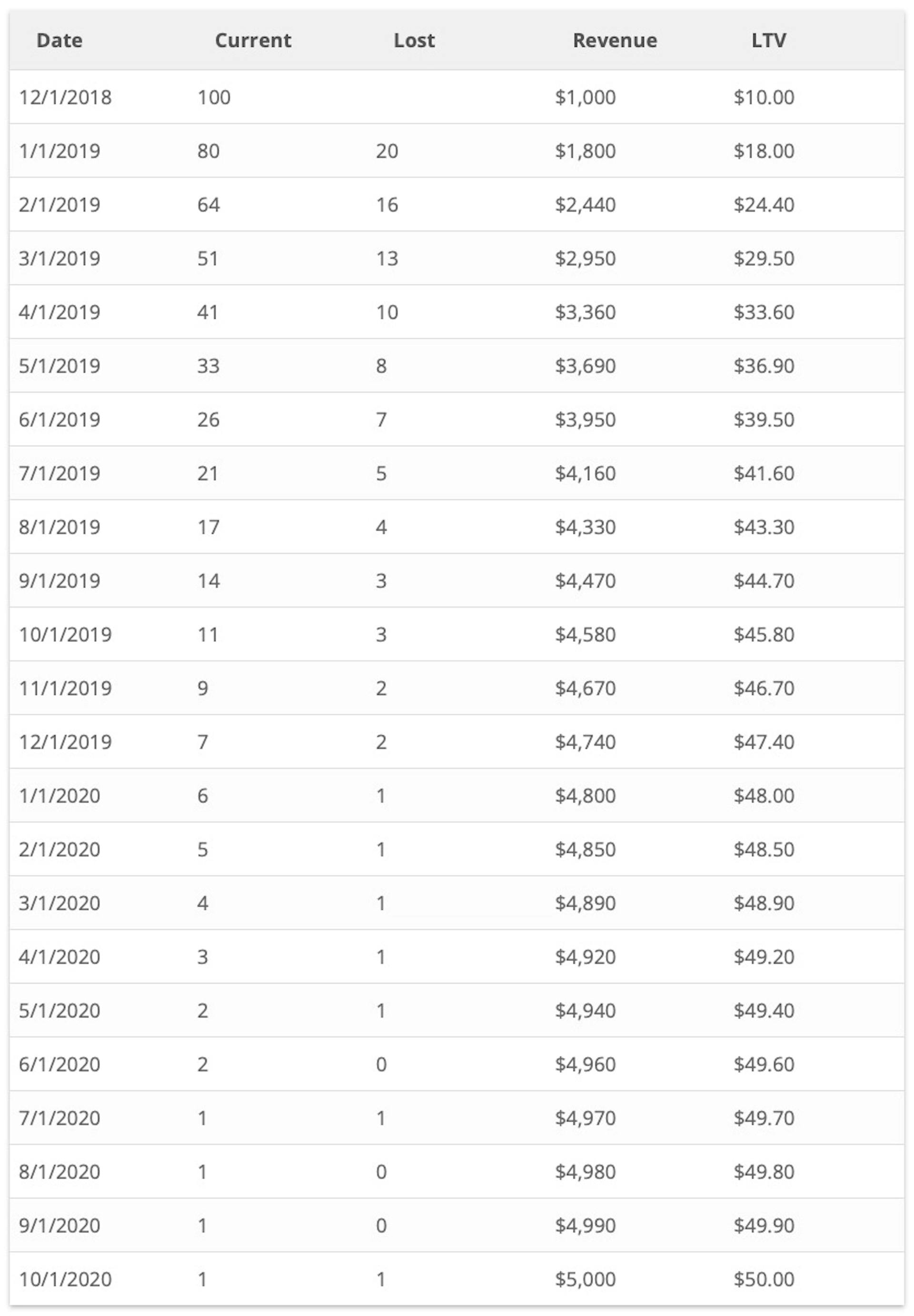
Task: Click the 12/1/2018 date cell
Action: (65, 97)
